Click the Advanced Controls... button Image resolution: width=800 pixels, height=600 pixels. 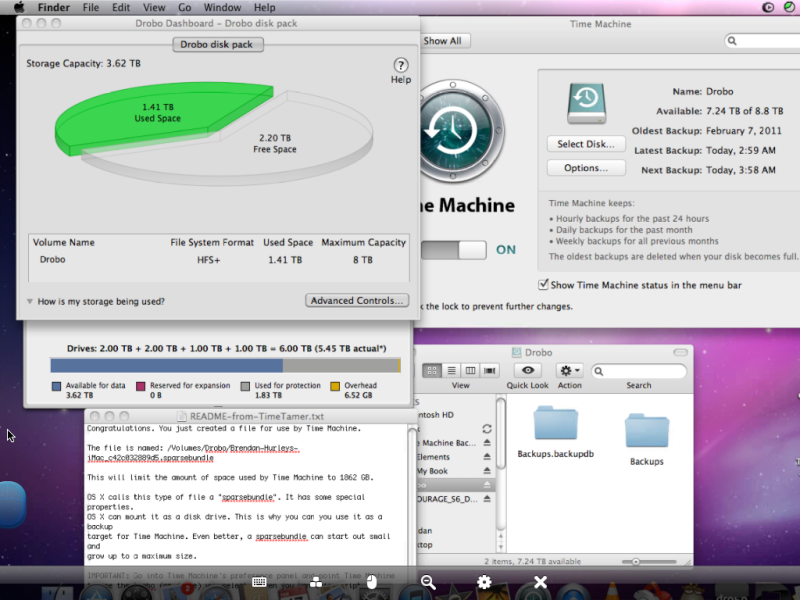click(357, 301)
